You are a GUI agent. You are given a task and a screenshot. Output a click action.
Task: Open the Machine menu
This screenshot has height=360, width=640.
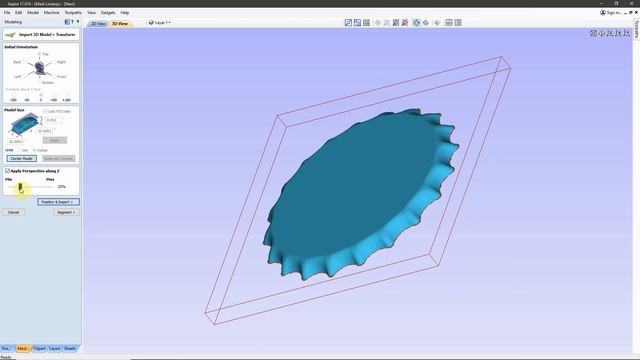tap(52, 13)
